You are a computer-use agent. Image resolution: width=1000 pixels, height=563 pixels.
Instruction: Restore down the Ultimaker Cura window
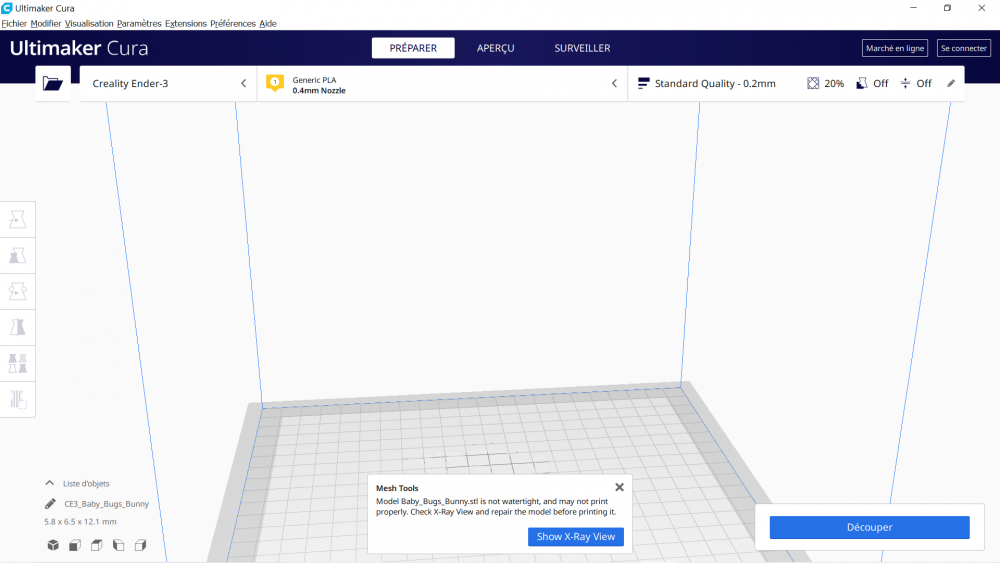pos(947,8)
